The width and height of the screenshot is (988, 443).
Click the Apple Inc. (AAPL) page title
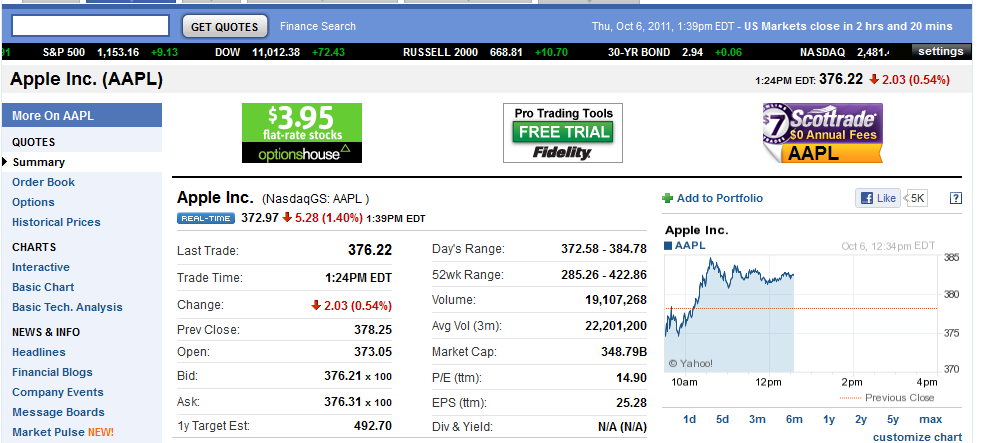click(87, 79)
